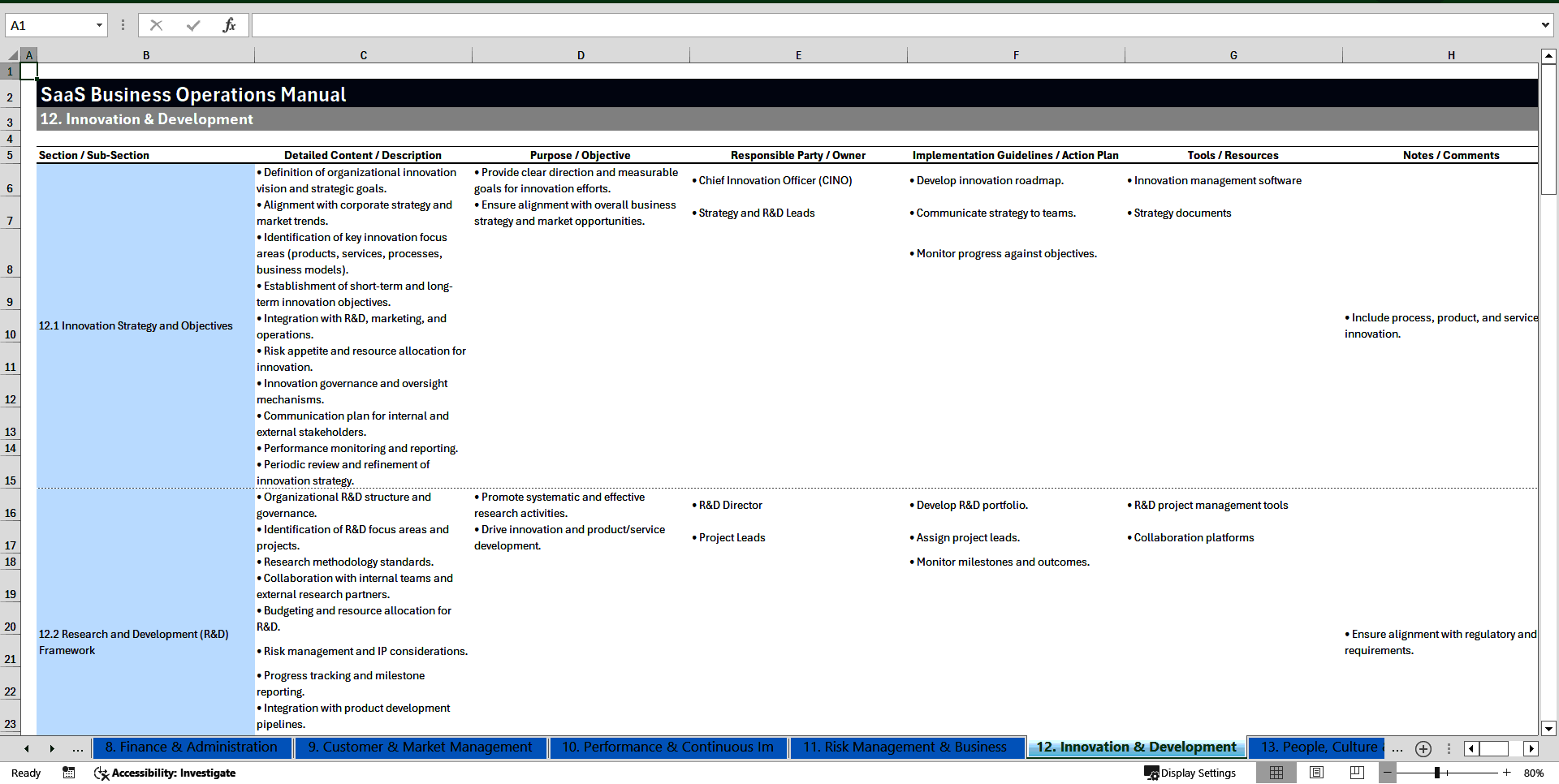Image resolution: width=1559 pixels, height=784 pixels.
Task: Open the Name Box dropdown arrow
Action: tap(101, 25)
